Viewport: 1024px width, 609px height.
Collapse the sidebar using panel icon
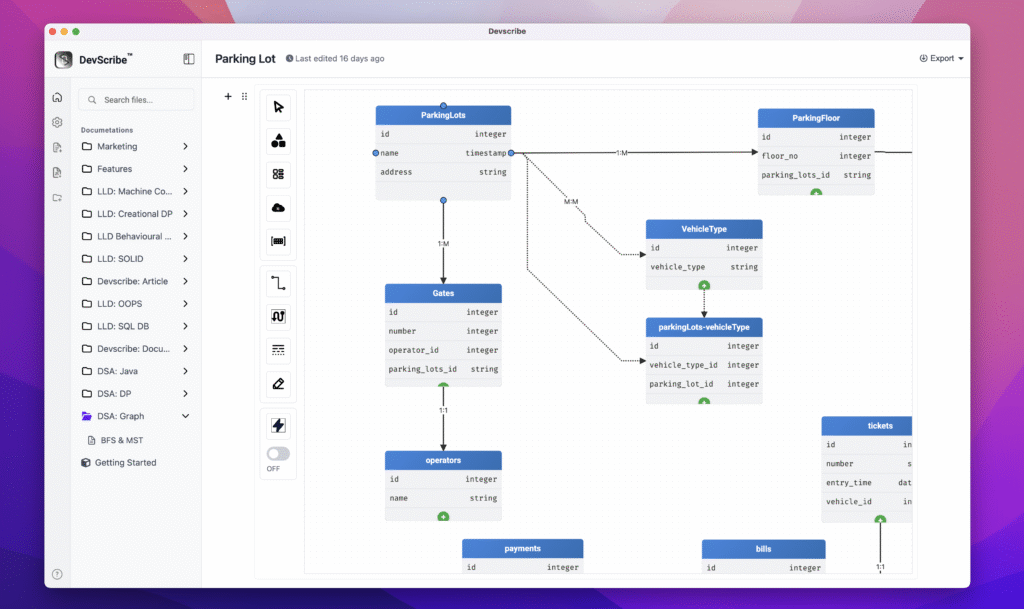(x=189, y=59)
